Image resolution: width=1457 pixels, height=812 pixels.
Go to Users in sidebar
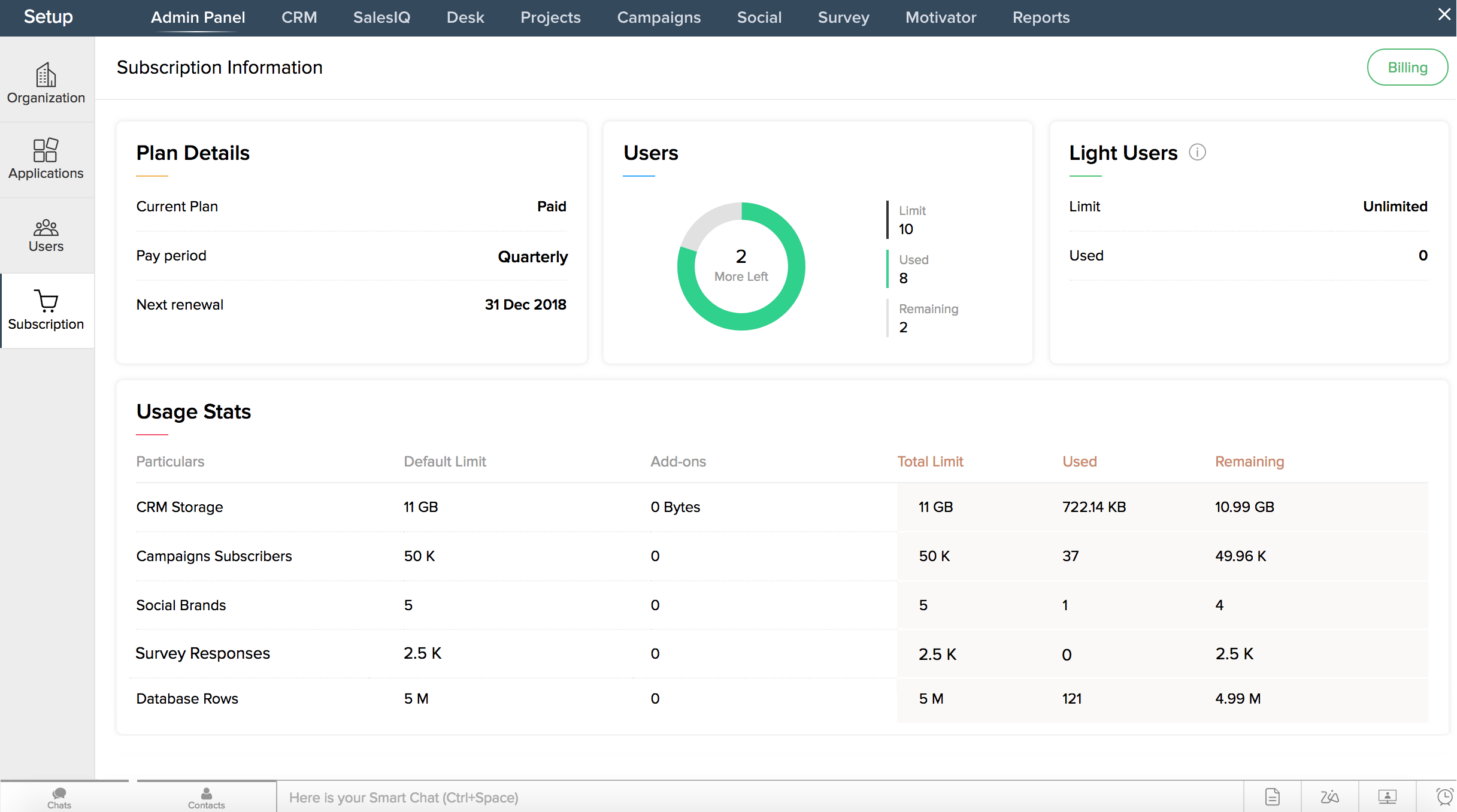click(46, 235)
